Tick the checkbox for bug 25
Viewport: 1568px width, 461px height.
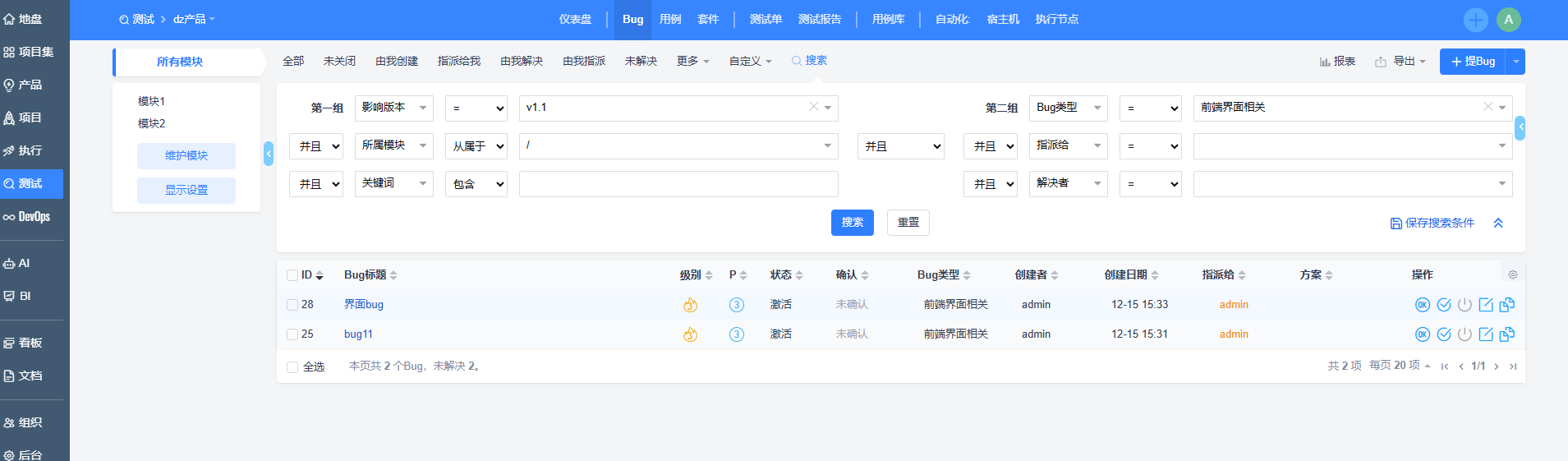pyautogui.click(x=292, y=334)
